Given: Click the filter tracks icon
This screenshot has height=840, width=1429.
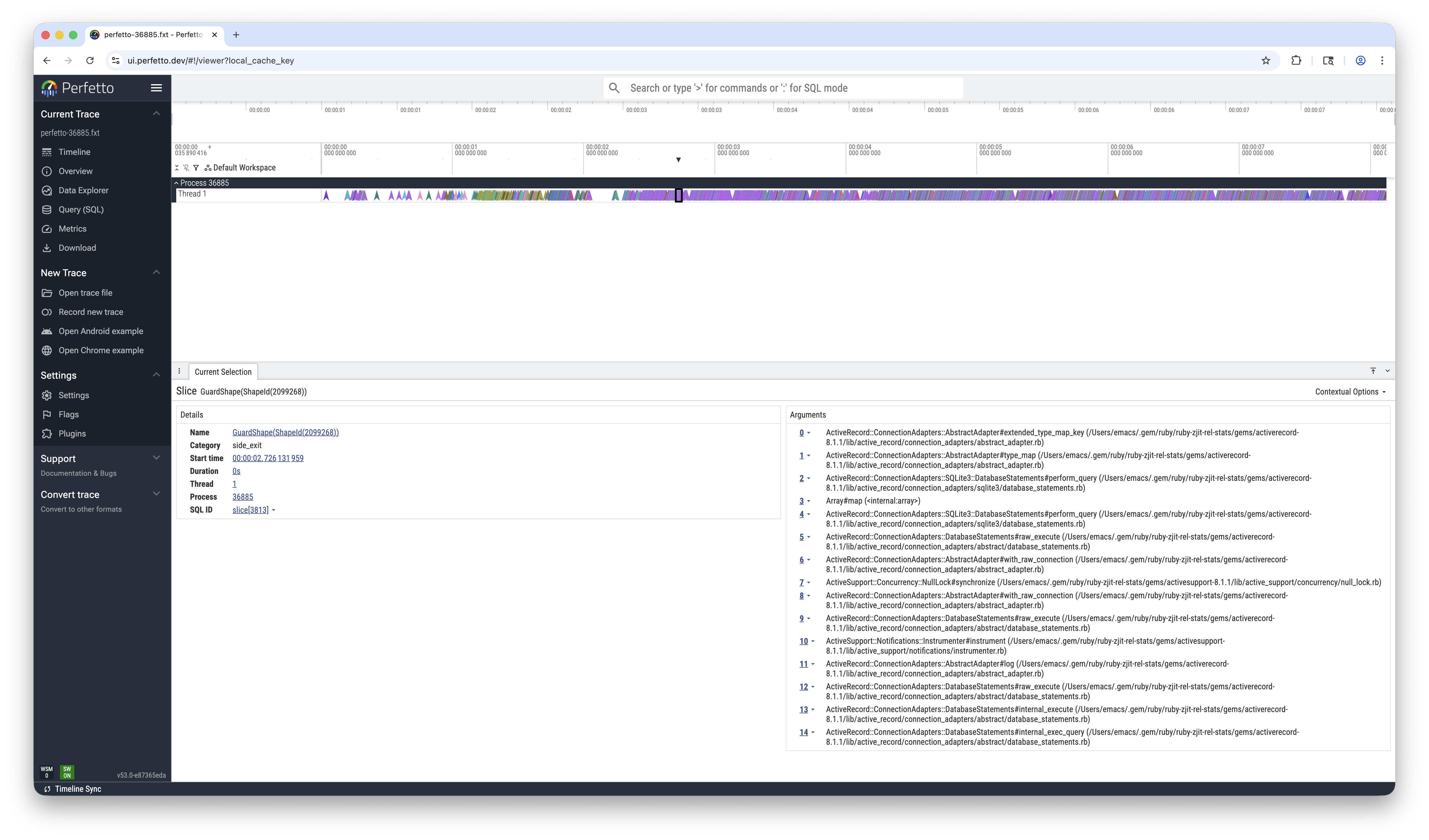Looking at the screenshot, I should pos(196,168).
